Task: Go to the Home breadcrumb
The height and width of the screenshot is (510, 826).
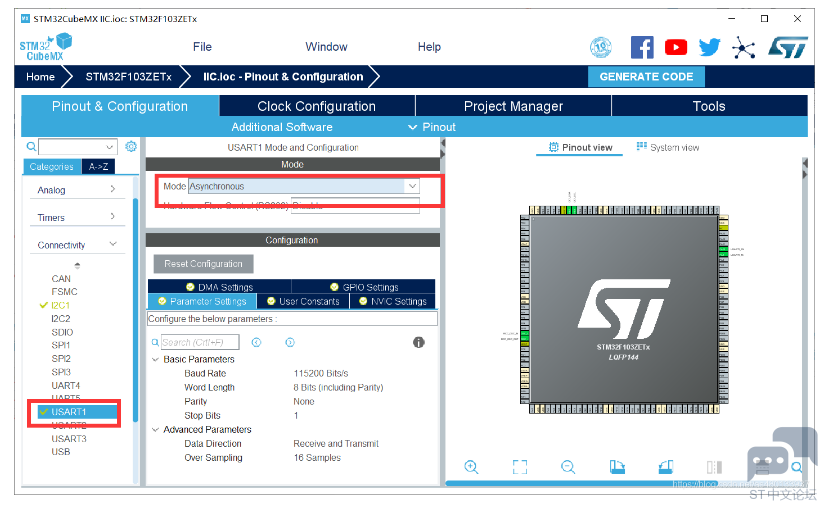Action: coord(41,77)
